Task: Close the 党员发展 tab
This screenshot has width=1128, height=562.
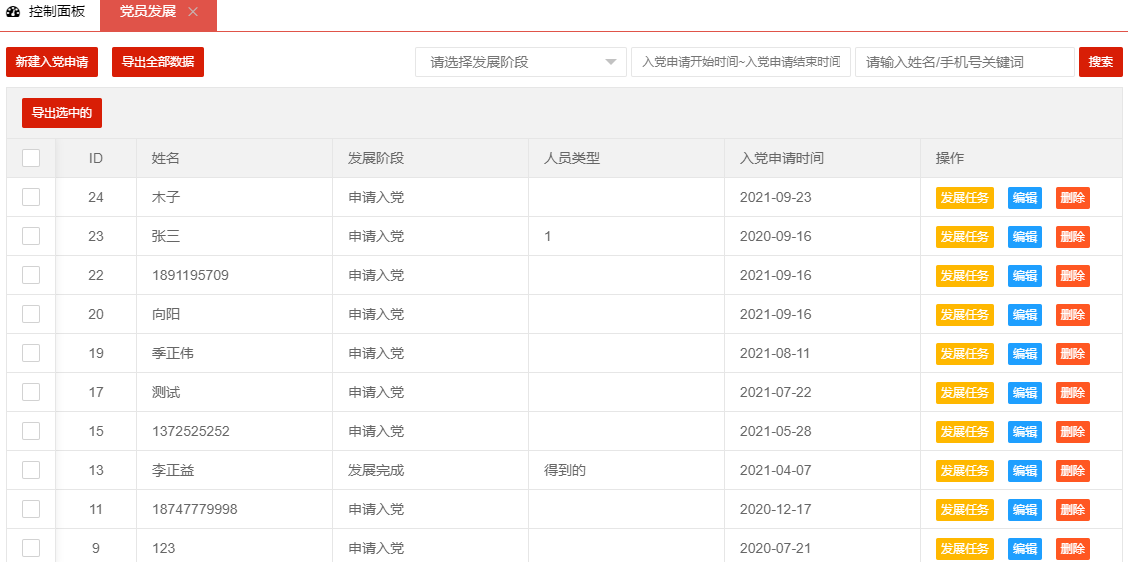Action: point(193,12)
